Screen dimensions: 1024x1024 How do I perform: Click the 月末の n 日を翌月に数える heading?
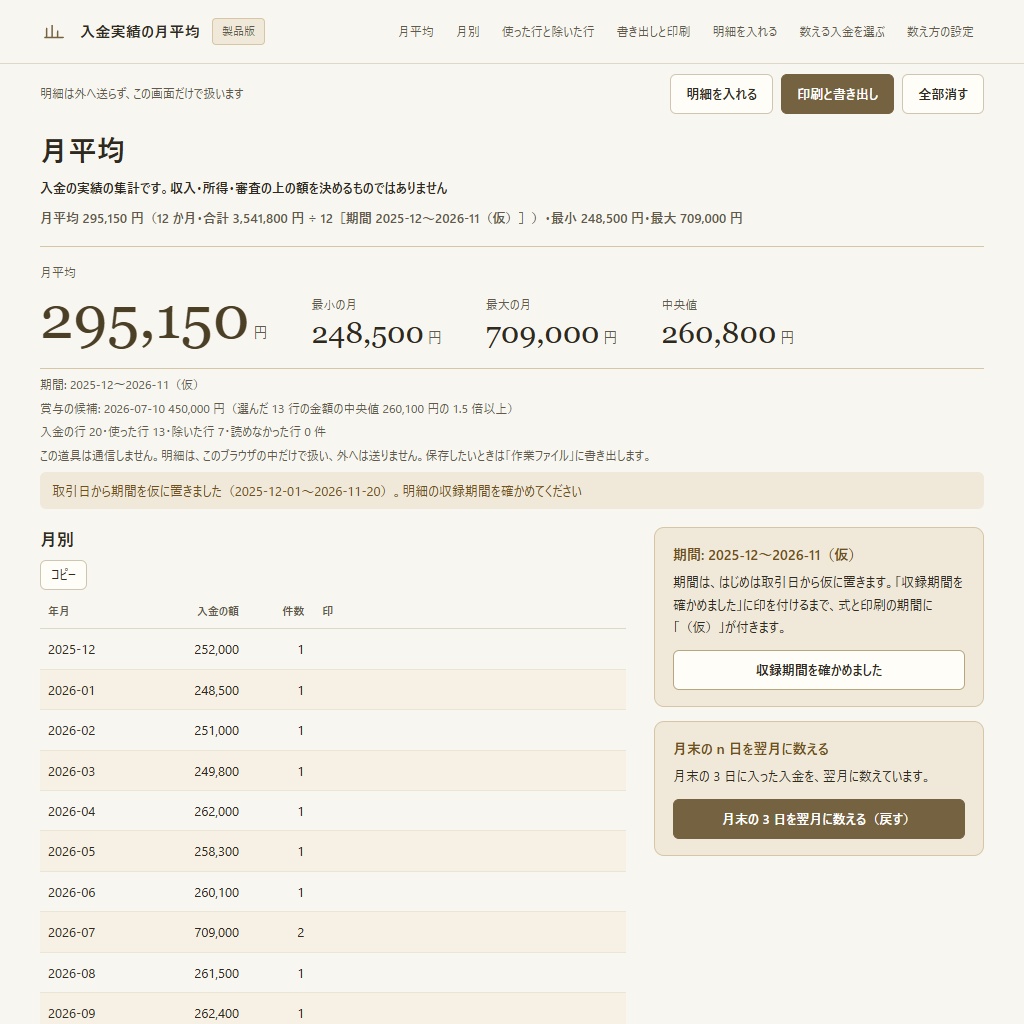point(751,749)
